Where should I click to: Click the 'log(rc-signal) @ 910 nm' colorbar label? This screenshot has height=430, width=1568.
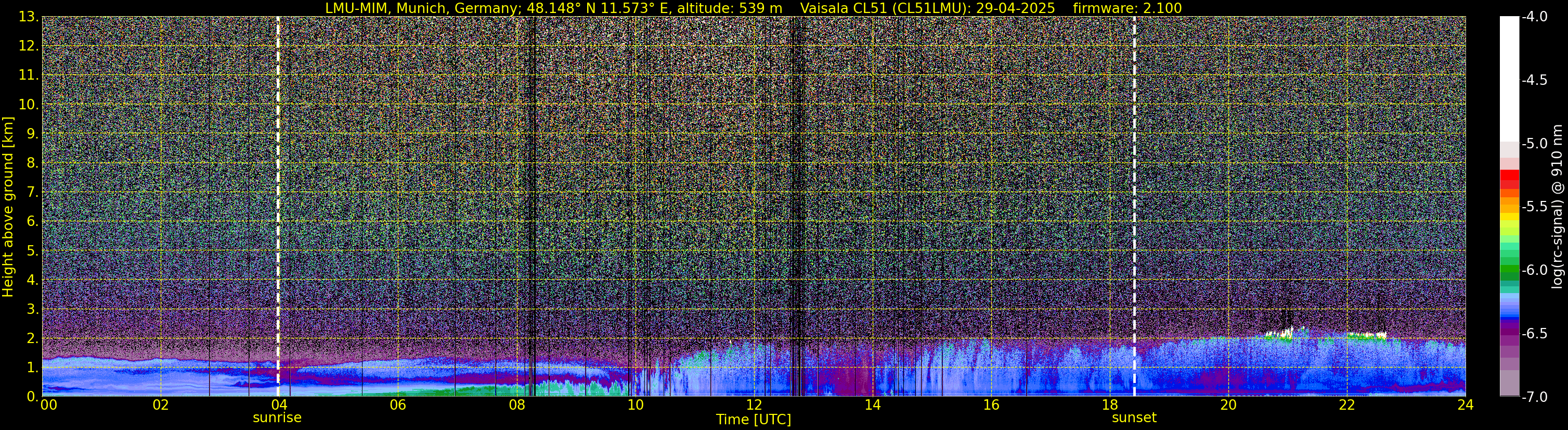(1557, 207)
